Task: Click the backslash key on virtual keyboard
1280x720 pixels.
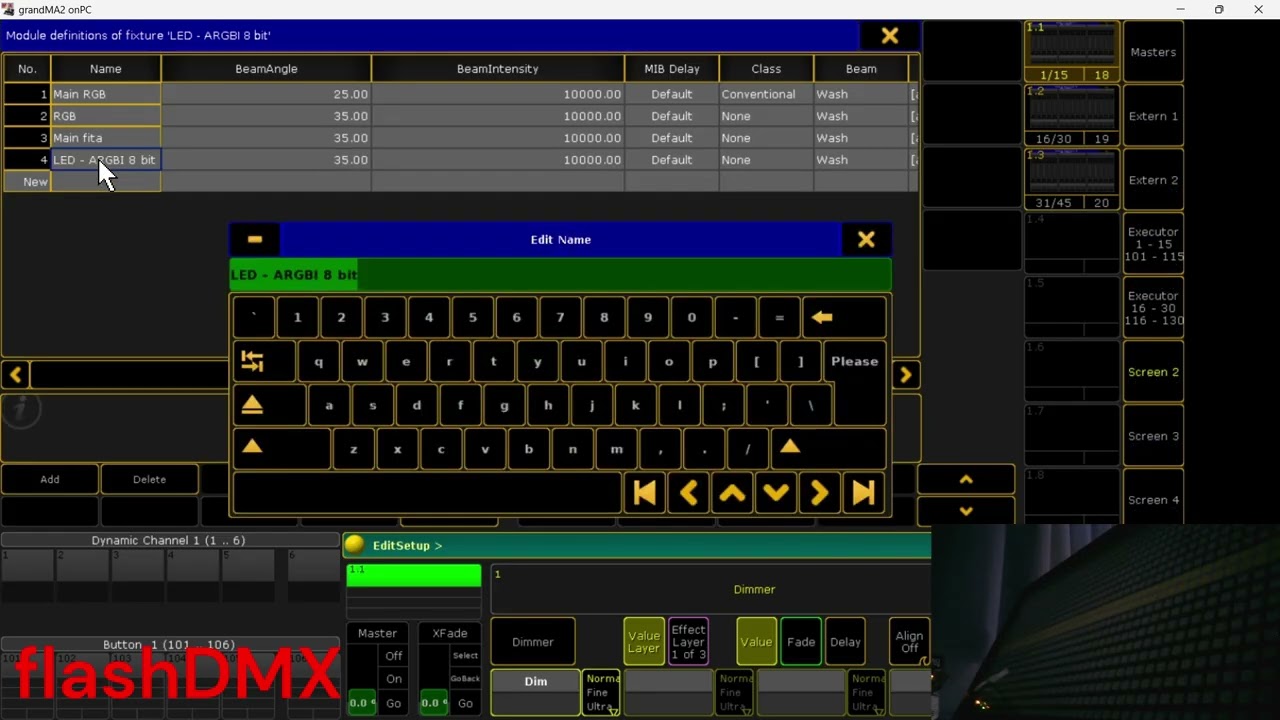Action: click(x=811, y=405)
